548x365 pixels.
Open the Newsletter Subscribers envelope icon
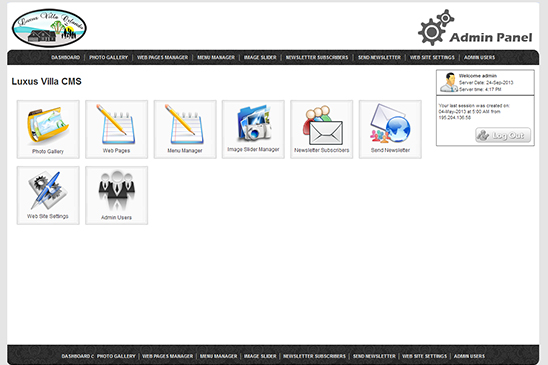[x=322, y=125]
